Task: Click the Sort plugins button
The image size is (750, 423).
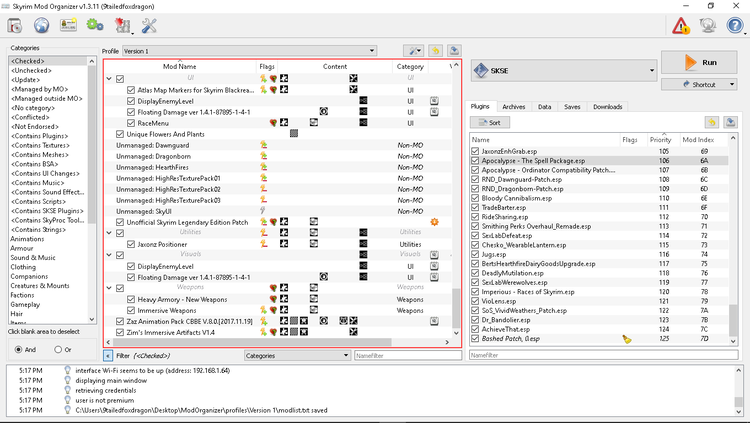Action: 490,122
